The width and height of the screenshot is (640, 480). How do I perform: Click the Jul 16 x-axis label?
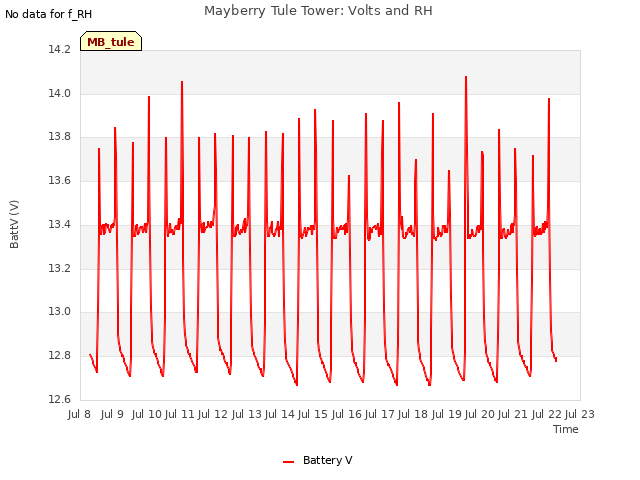pos(347,414)
